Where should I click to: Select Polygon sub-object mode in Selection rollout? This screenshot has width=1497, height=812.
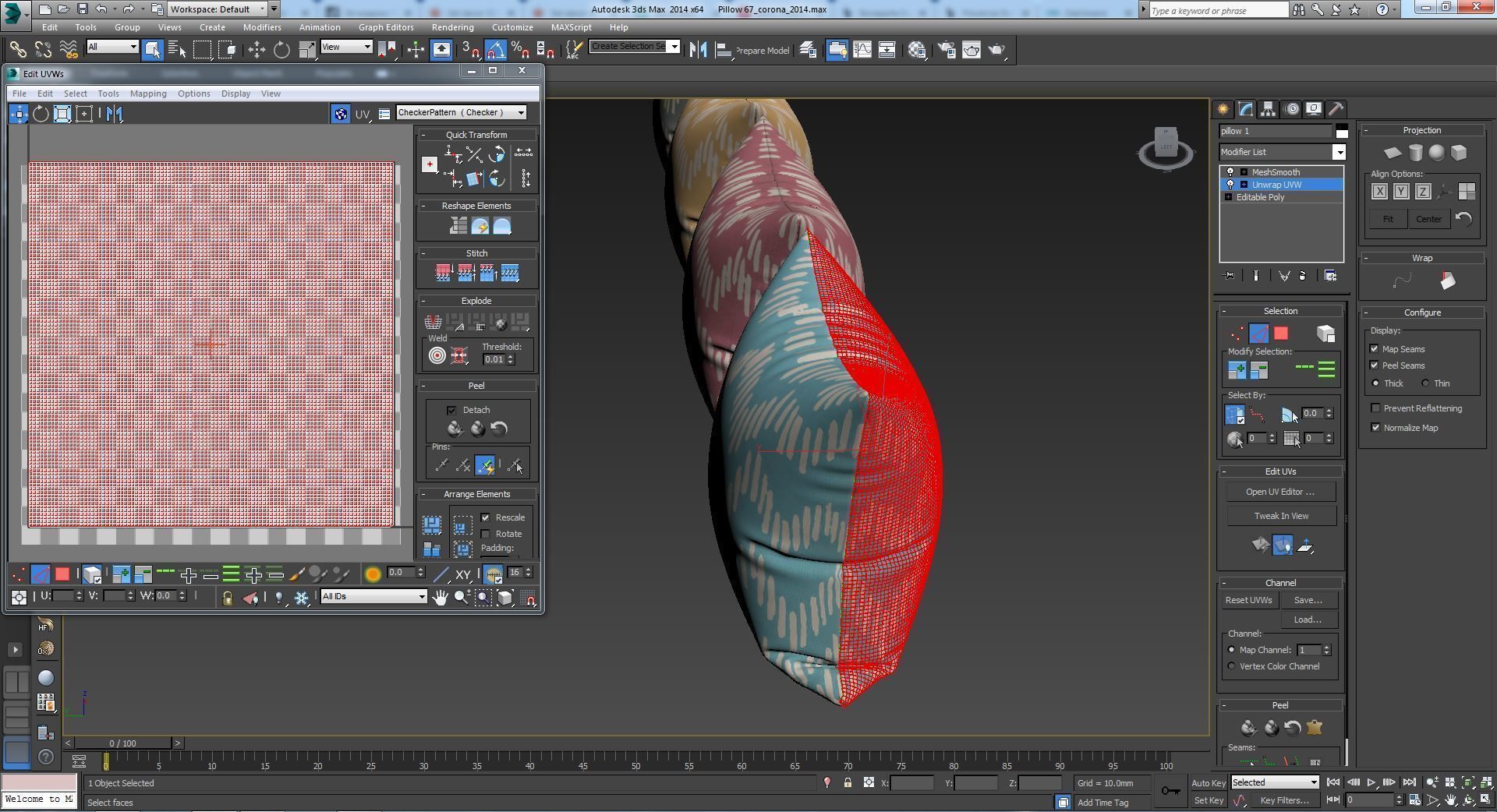tap(1281, 334)
